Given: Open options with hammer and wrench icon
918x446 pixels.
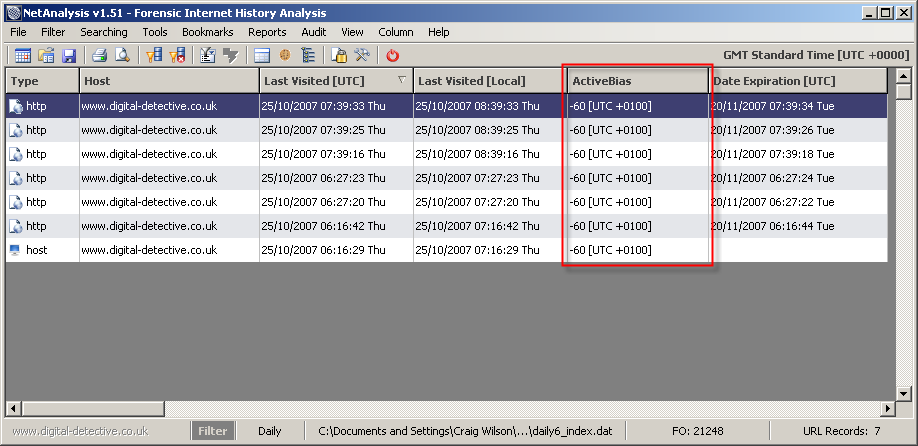Looking at the screenshot, I should point(362,56).
